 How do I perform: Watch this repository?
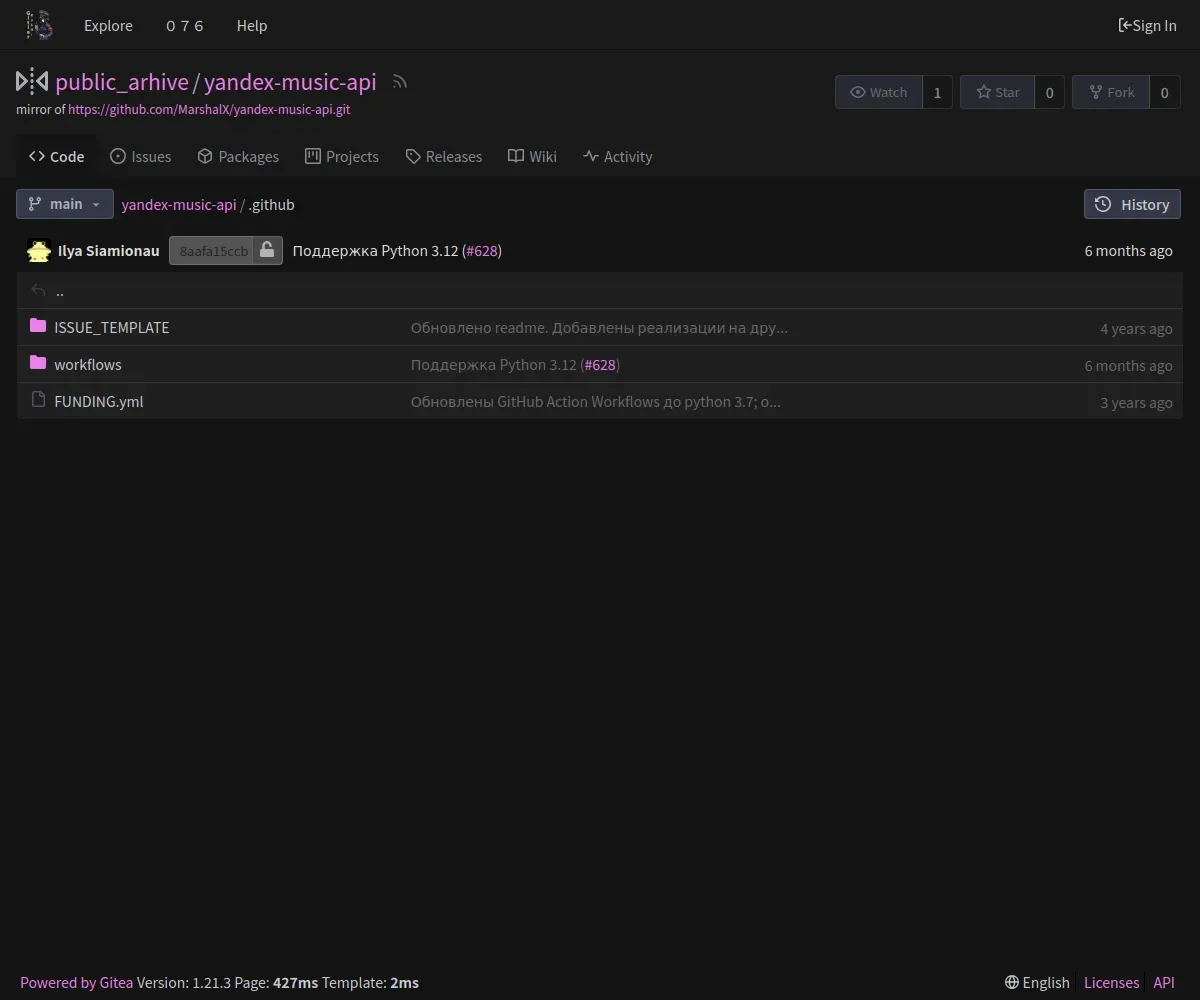(879, 92)
